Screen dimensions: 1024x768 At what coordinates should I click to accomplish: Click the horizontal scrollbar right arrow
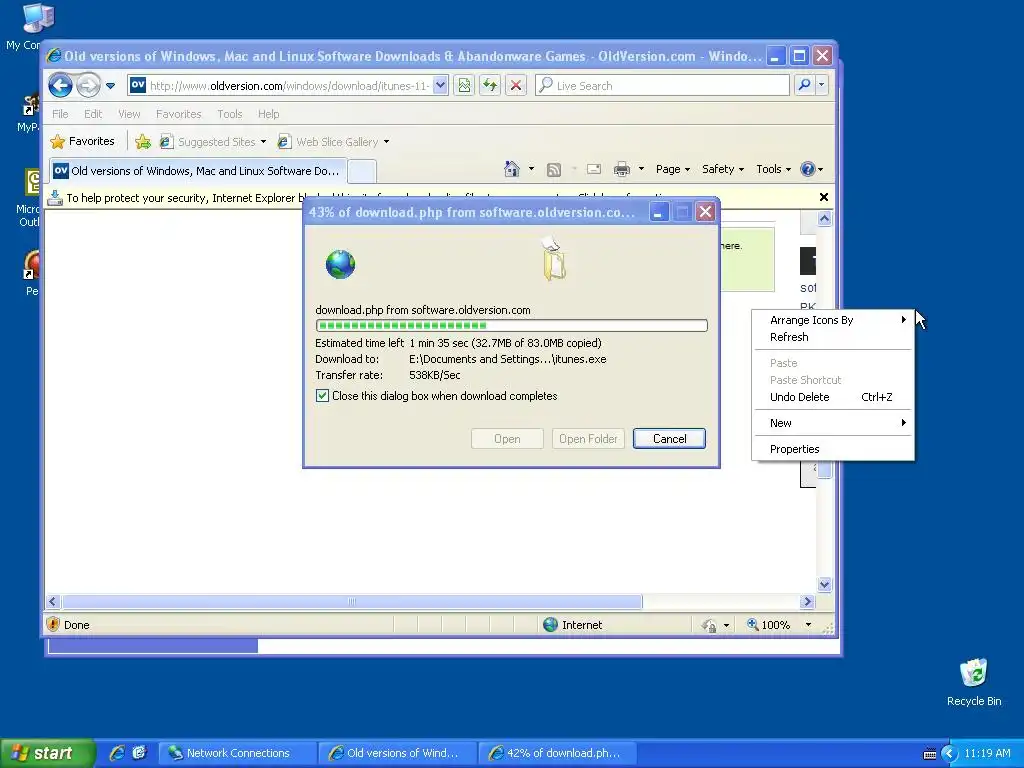(807, 601)
